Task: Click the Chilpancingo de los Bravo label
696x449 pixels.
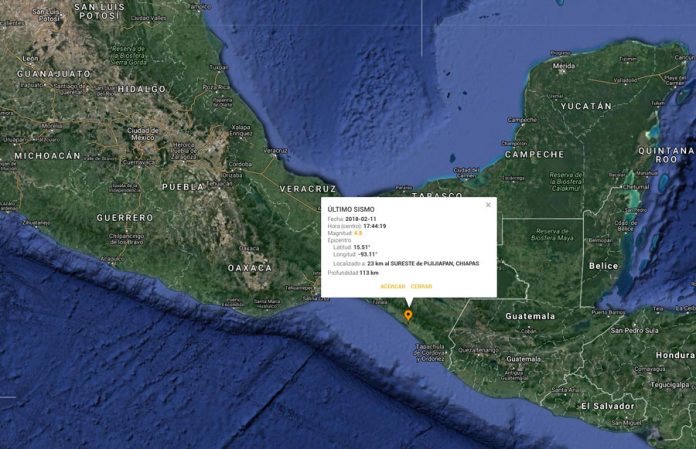Action: pos(127,239)
